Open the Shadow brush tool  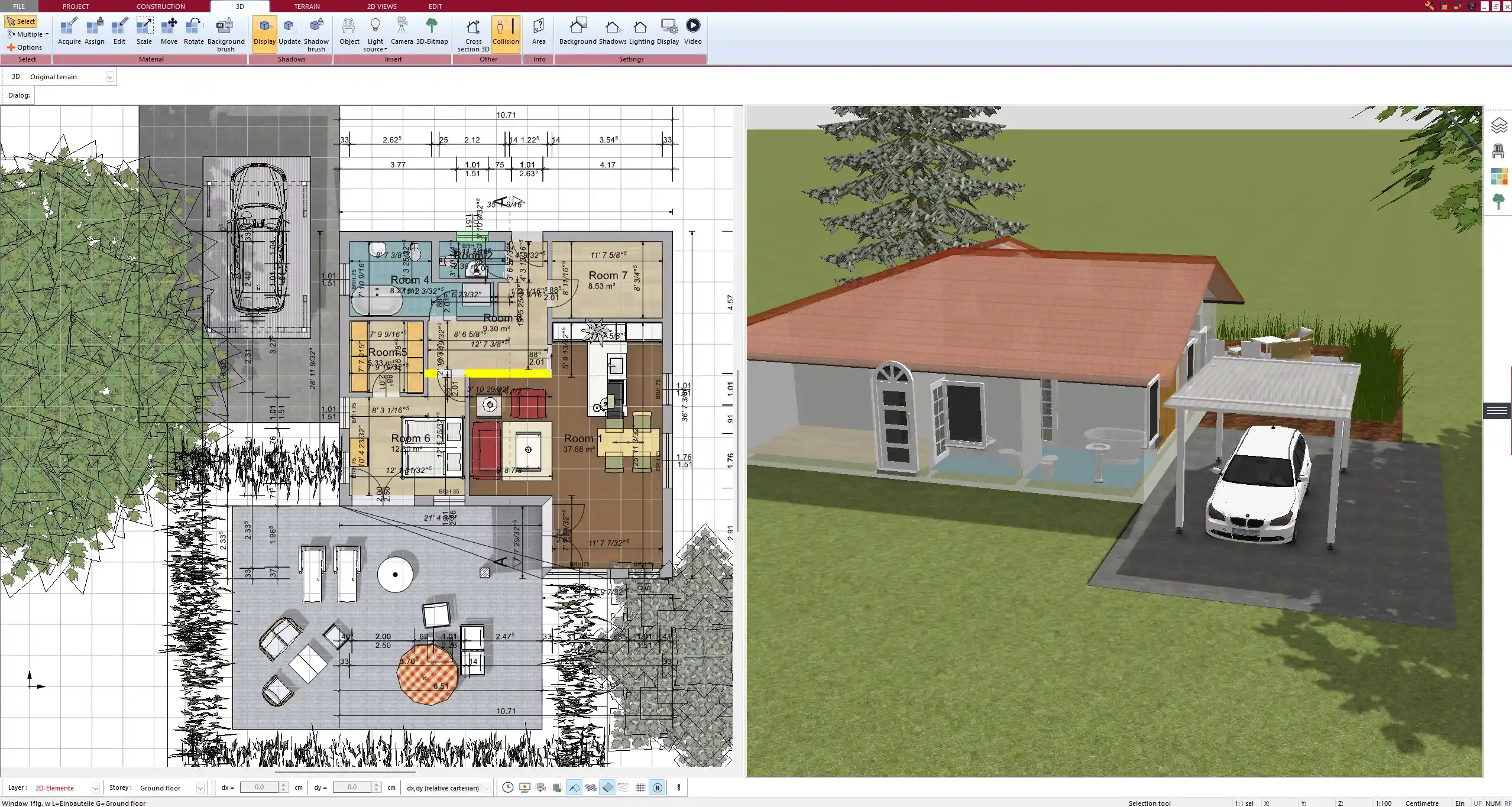[316, 33]
